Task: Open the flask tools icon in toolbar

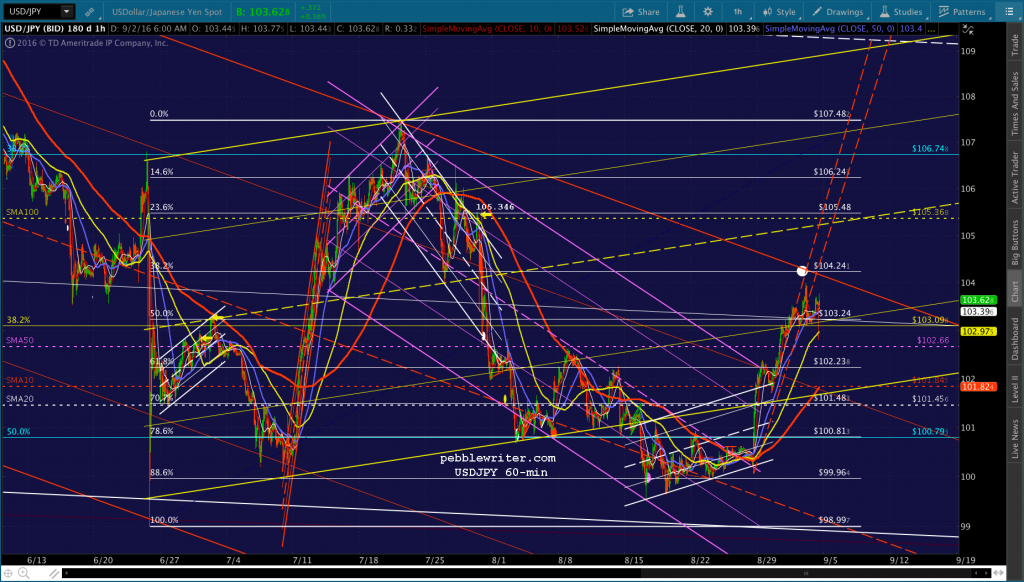Action: 680,12
